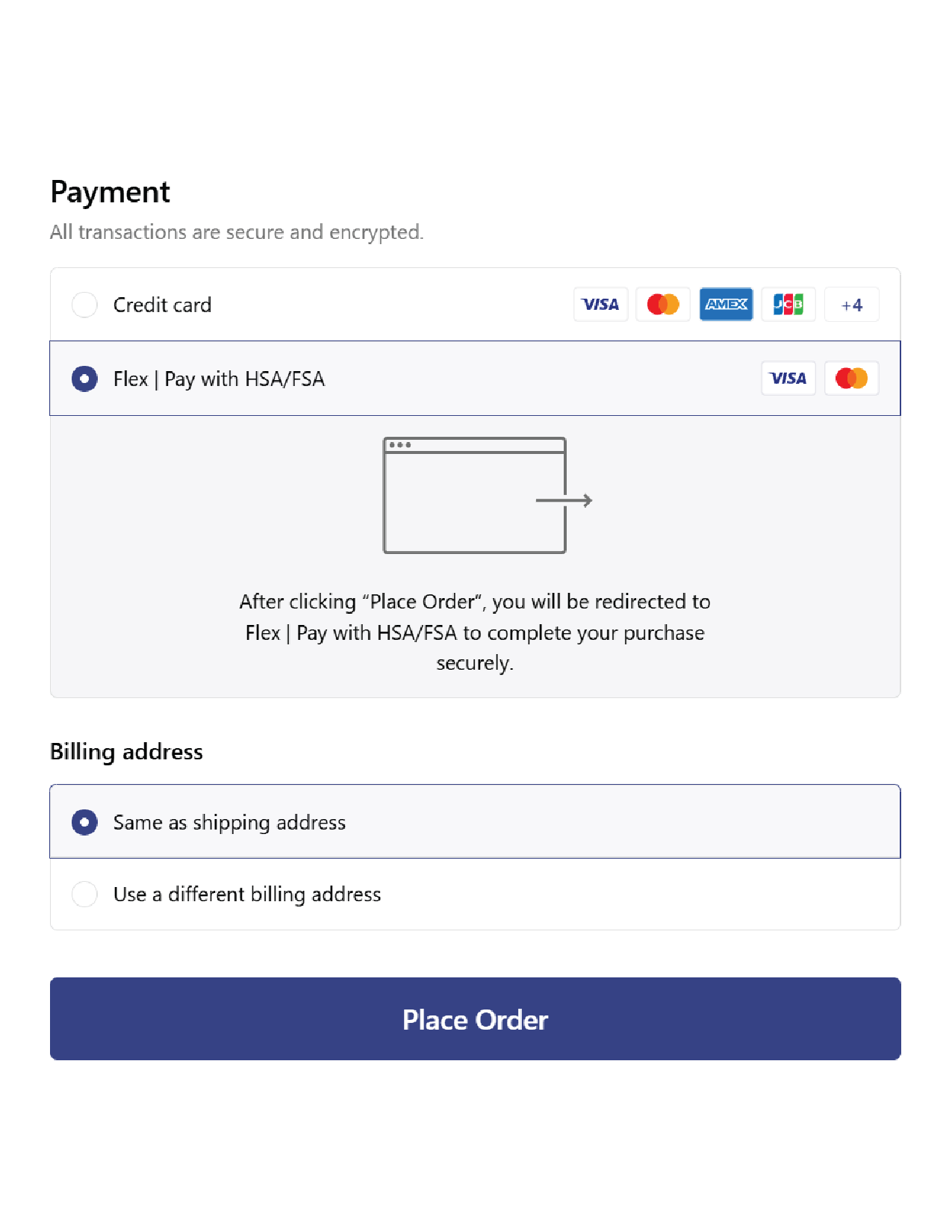
Task: Click the JCB card icon
Action: tap(788, 305)
